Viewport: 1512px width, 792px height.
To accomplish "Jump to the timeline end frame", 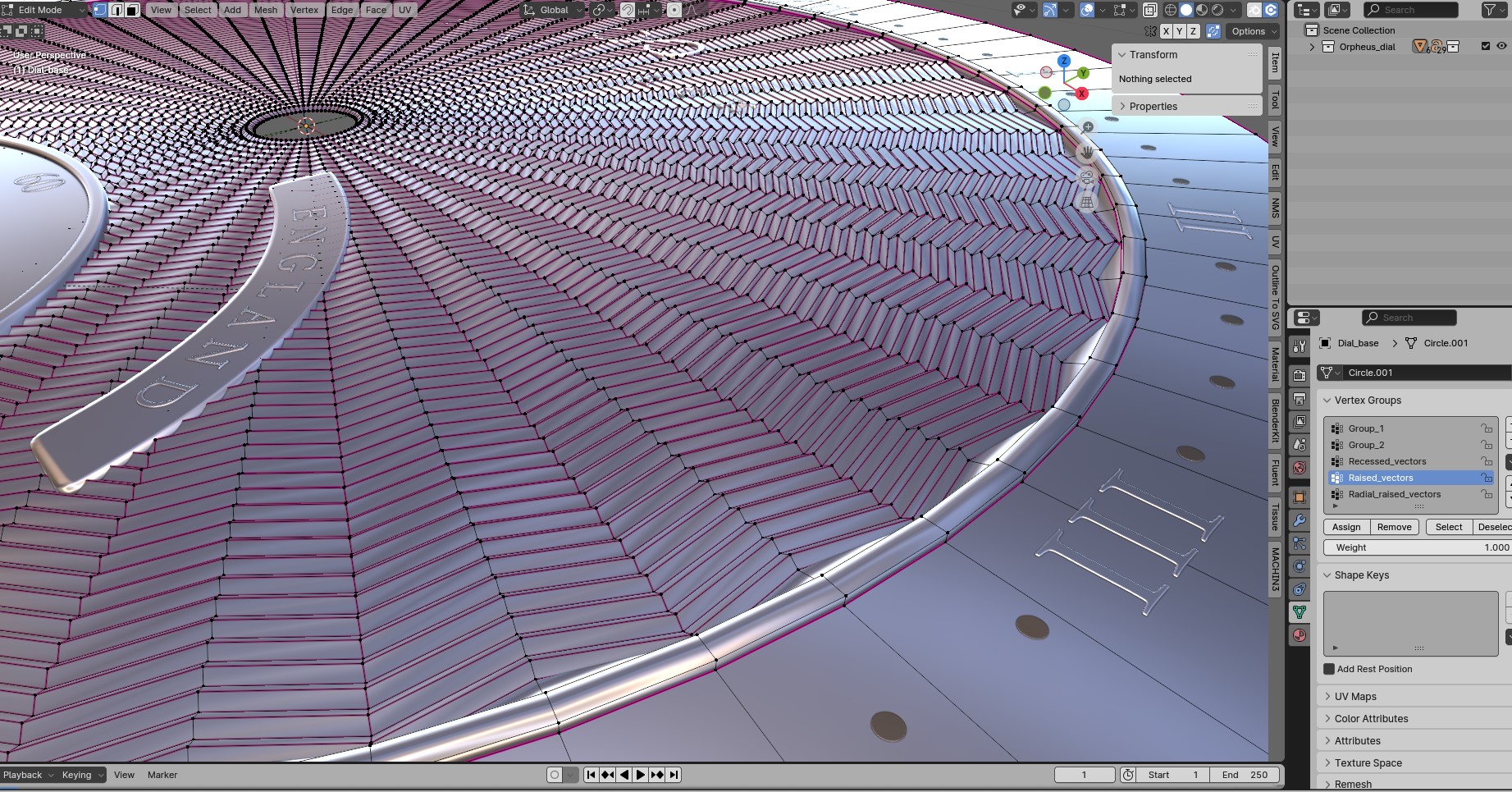I will click(674, 775).
